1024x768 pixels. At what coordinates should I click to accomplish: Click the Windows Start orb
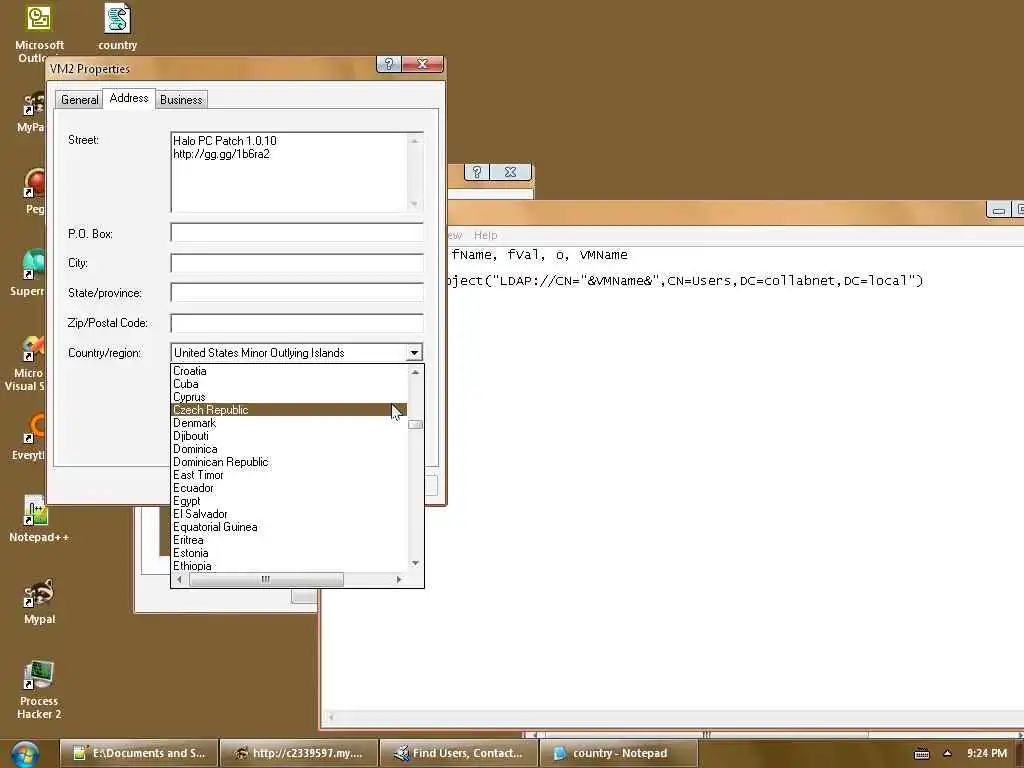(x=25, y=754)
